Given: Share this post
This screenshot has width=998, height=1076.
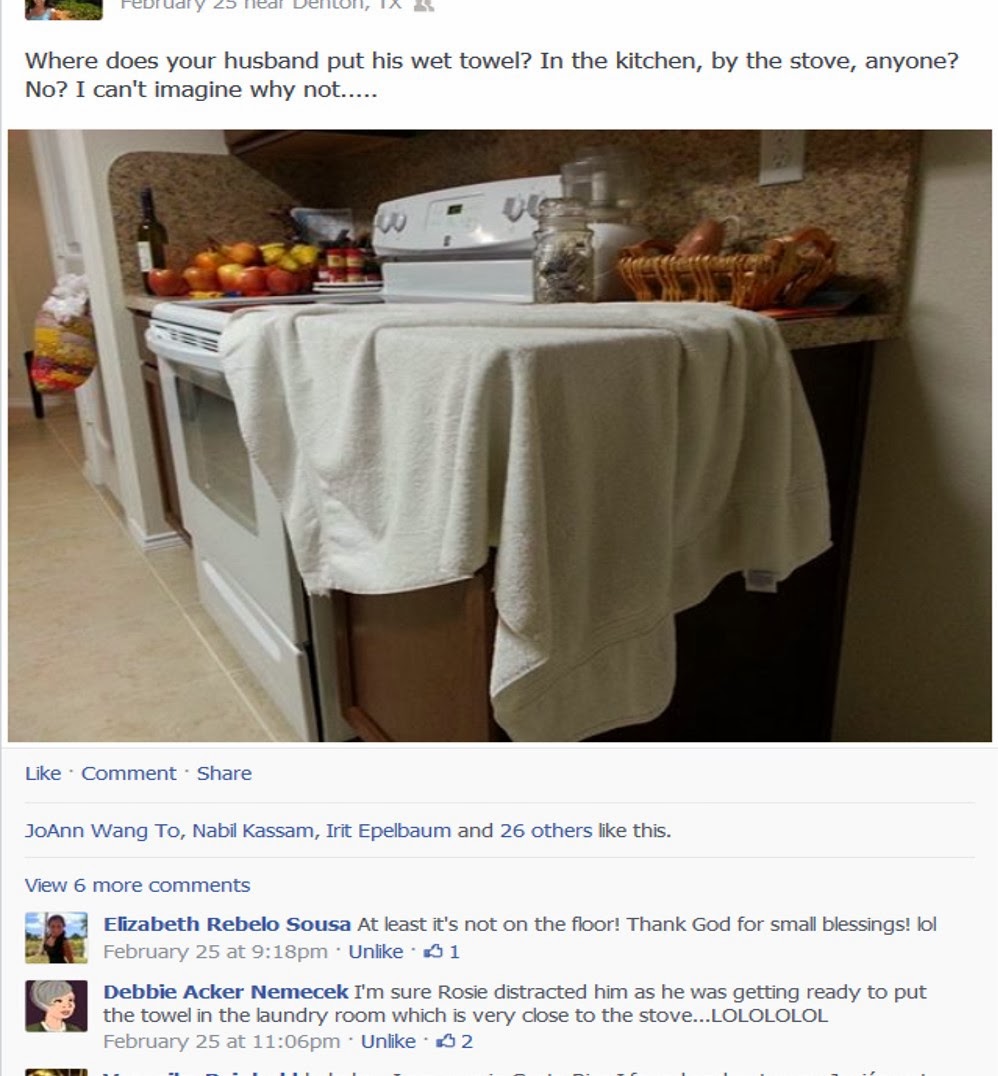Looking at the screenshot, I should pyautogui.click(x=224, y=773).
